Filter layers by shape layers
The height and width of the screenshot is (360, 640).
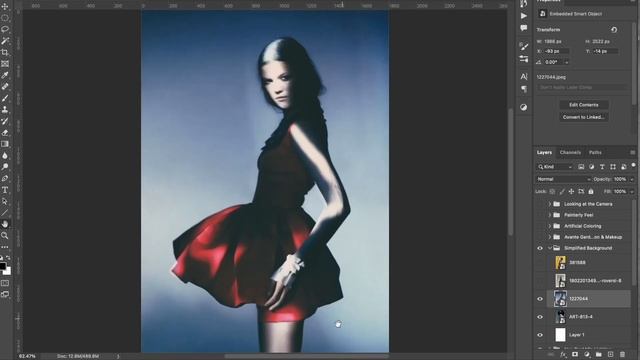click(x=613, y=167)
